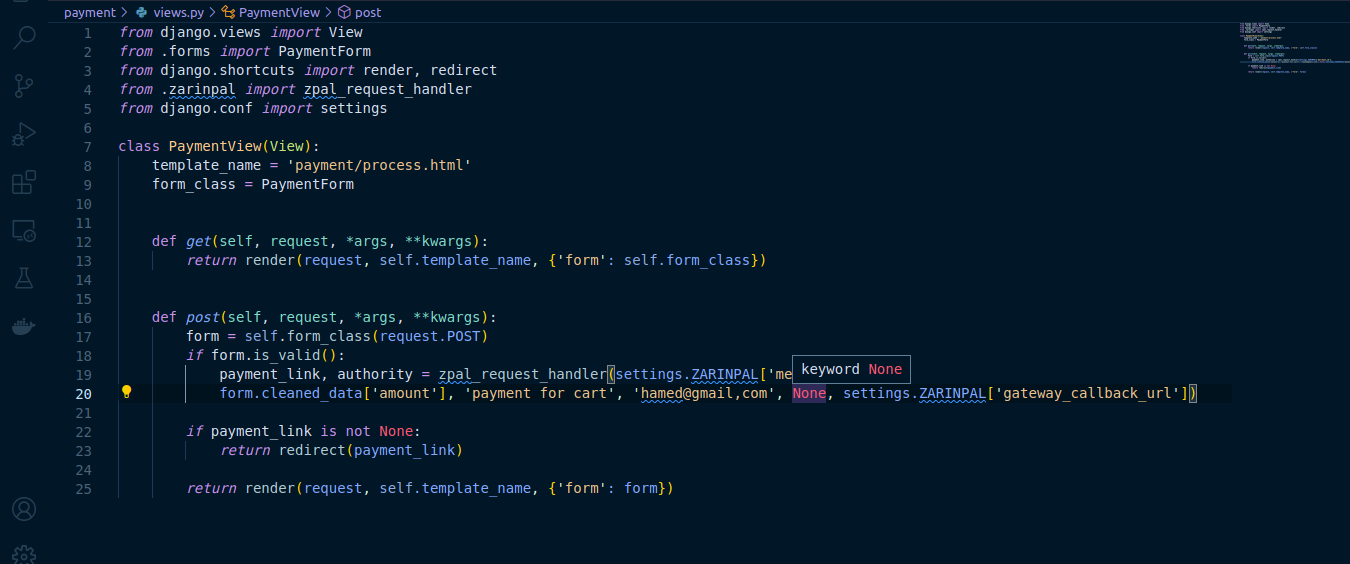Viewport: 1350px width, 564px height.
Task: Open the Testing flask icon view
Action: [x=24, y=279]
